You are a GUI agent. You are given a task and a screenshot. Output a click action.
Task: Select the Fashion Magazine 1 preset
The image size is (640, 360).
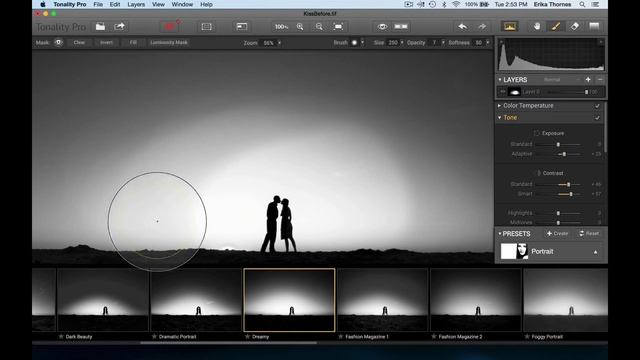point(382,300)
